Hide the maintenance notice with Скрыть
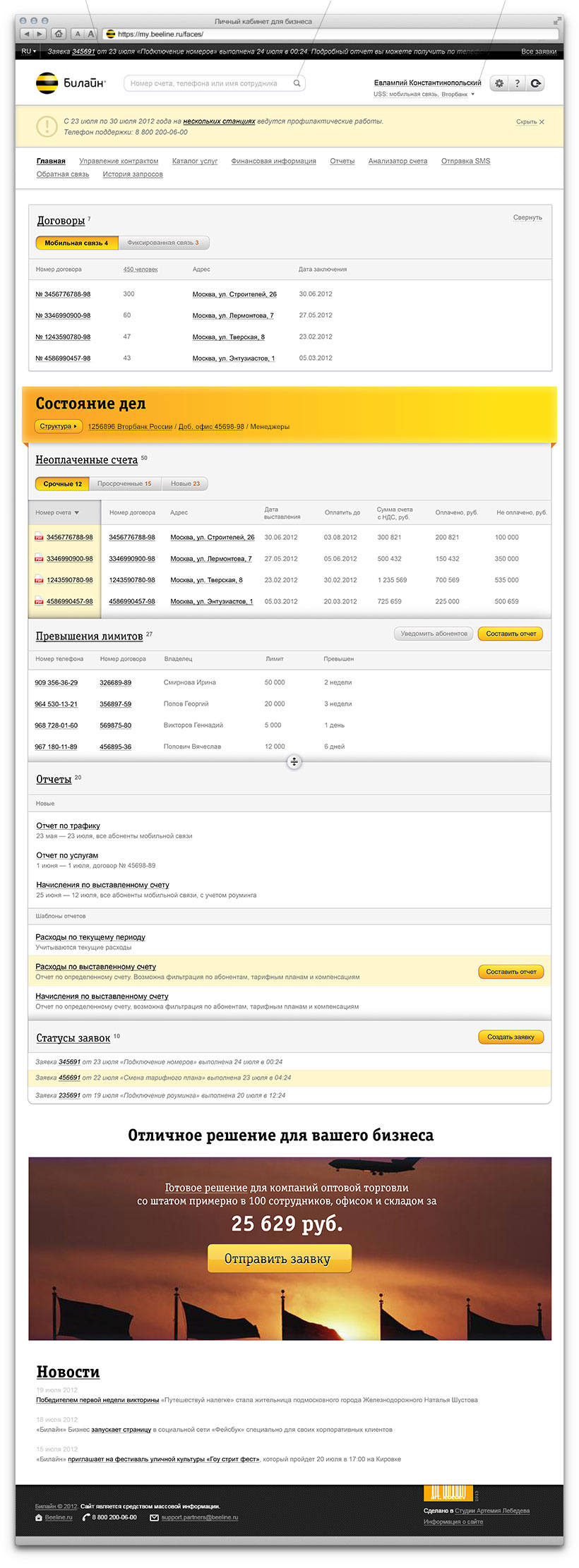 [x=530, y=122]
